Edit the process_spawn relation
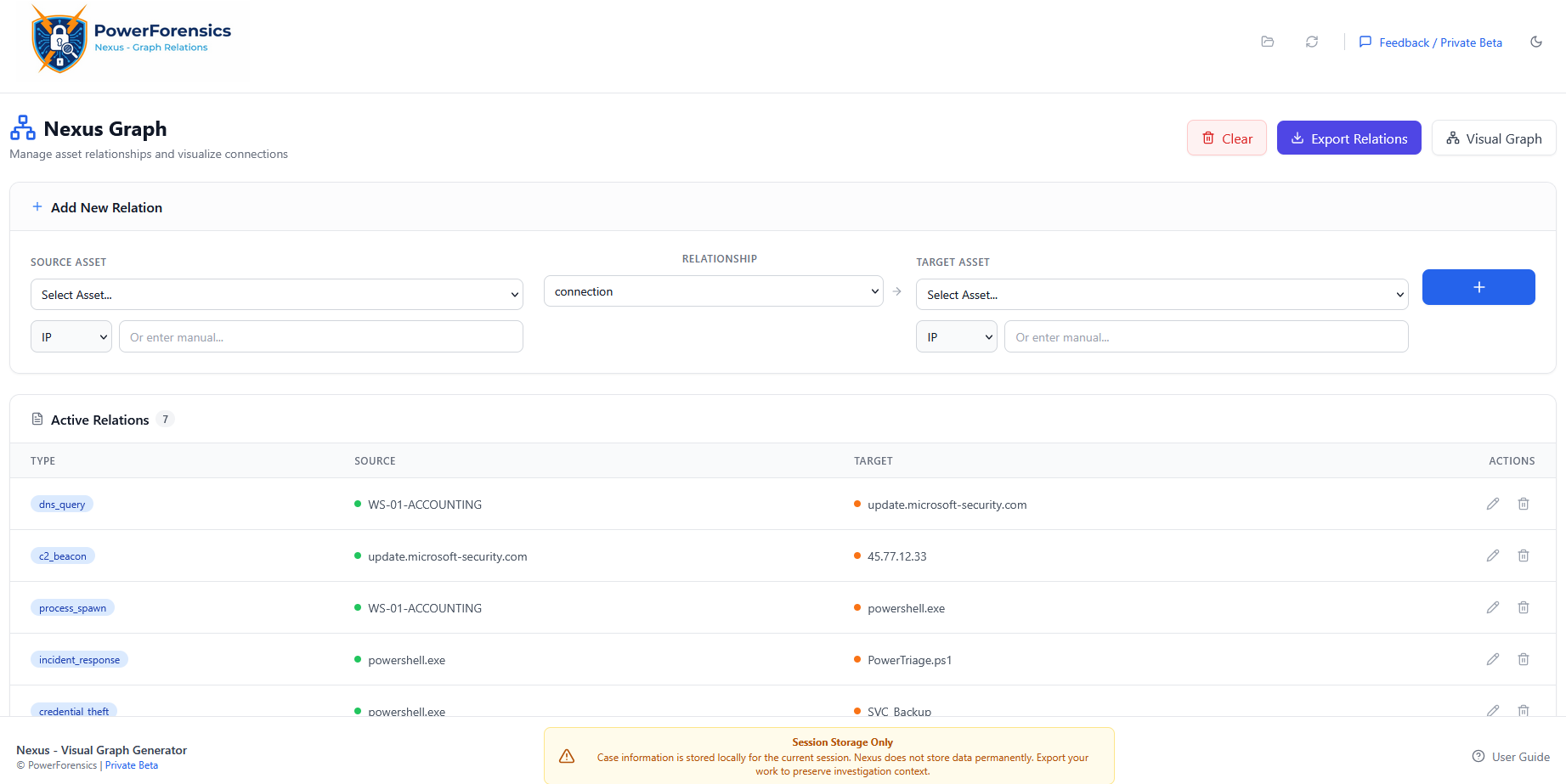 coord(1492,607)
